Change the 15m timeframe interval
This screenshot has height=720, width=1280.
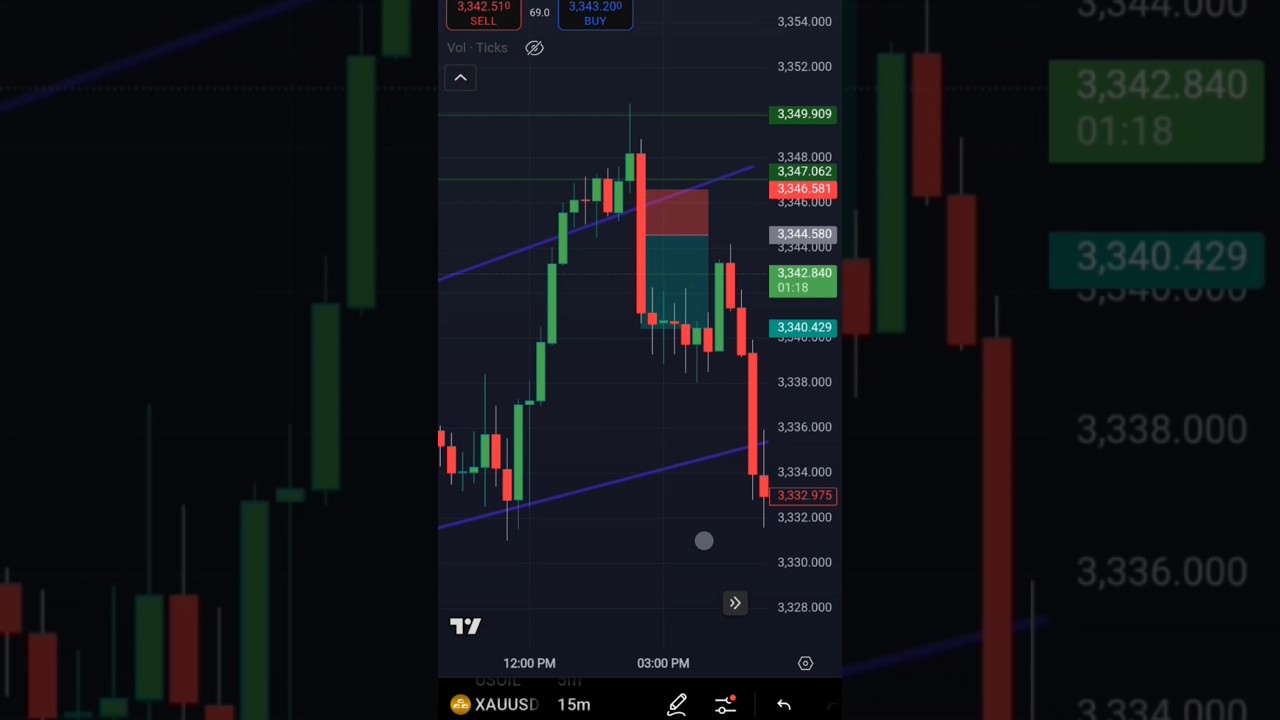pyautogui.click(x=574, y=704)
